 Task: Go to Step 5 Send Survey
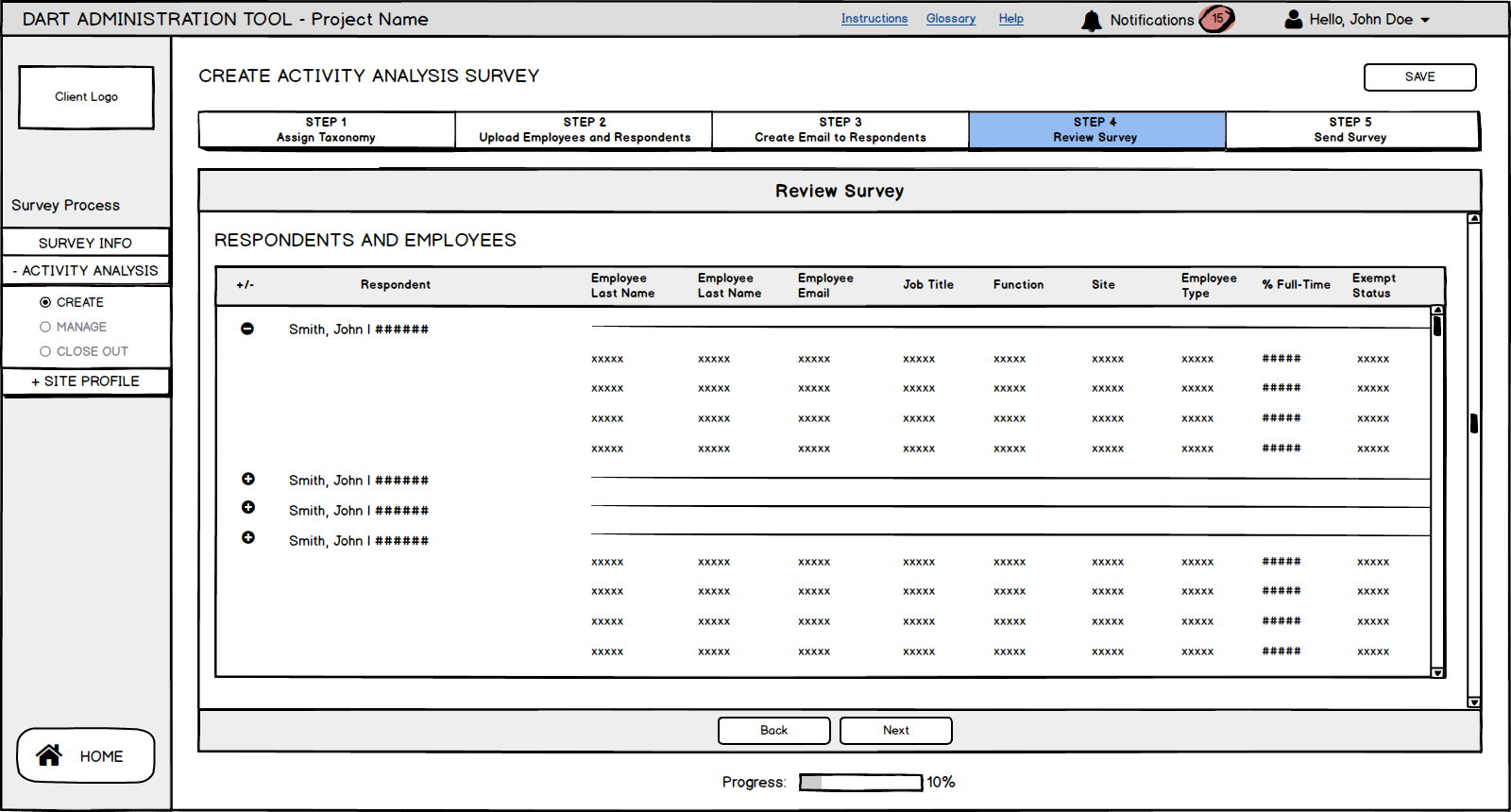tap(1352, 130)
